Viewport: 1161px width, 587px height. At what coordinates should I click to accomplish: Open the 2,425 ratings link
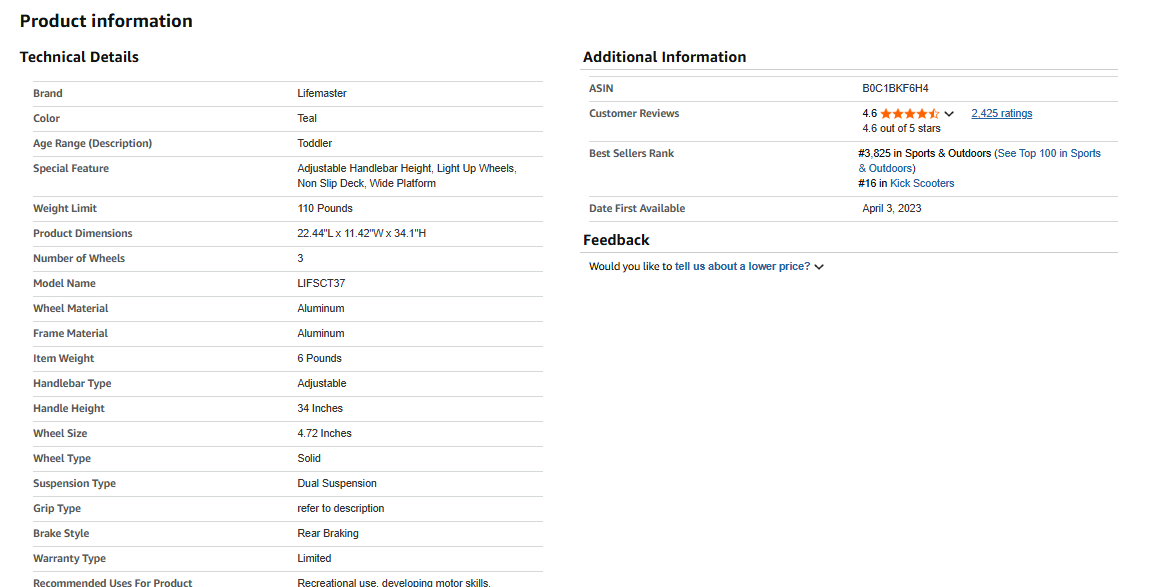click(1001, 114)
